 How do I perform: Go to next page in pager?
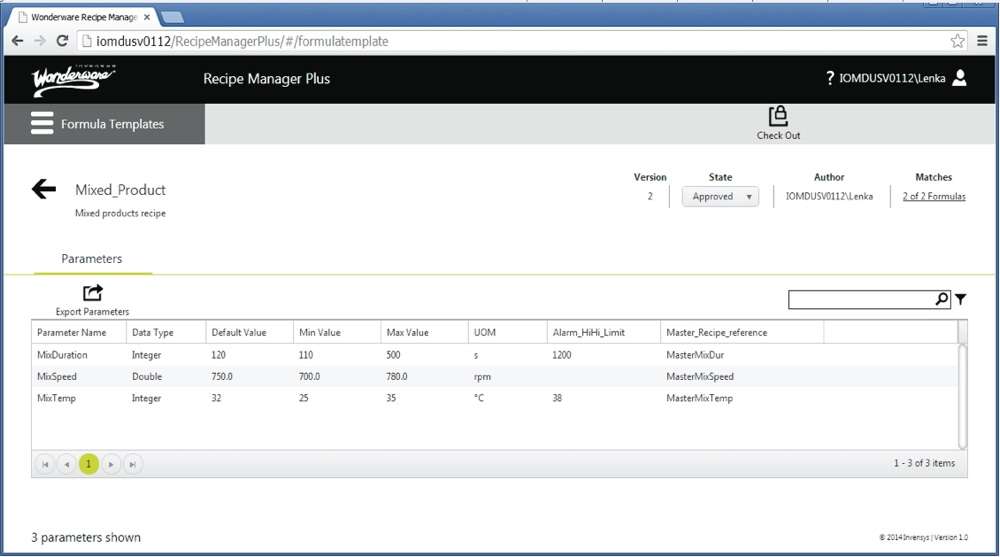pos(111,464)
